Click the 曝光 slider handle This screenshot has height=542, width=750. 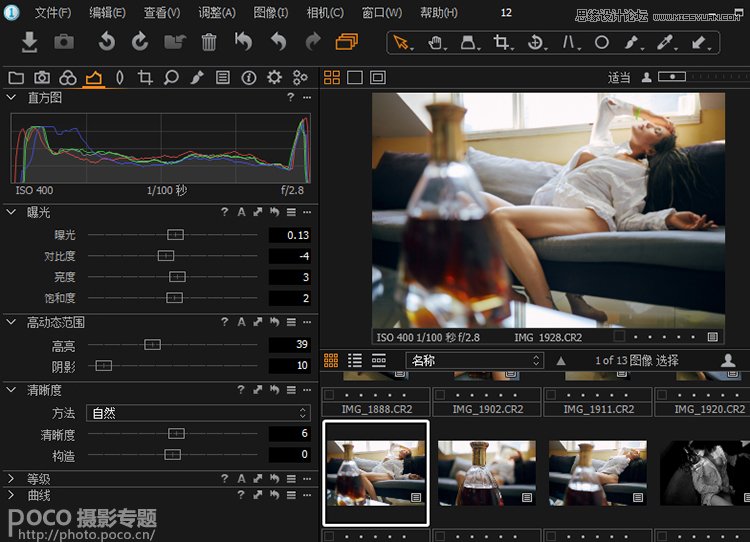[x=176, y=234]
